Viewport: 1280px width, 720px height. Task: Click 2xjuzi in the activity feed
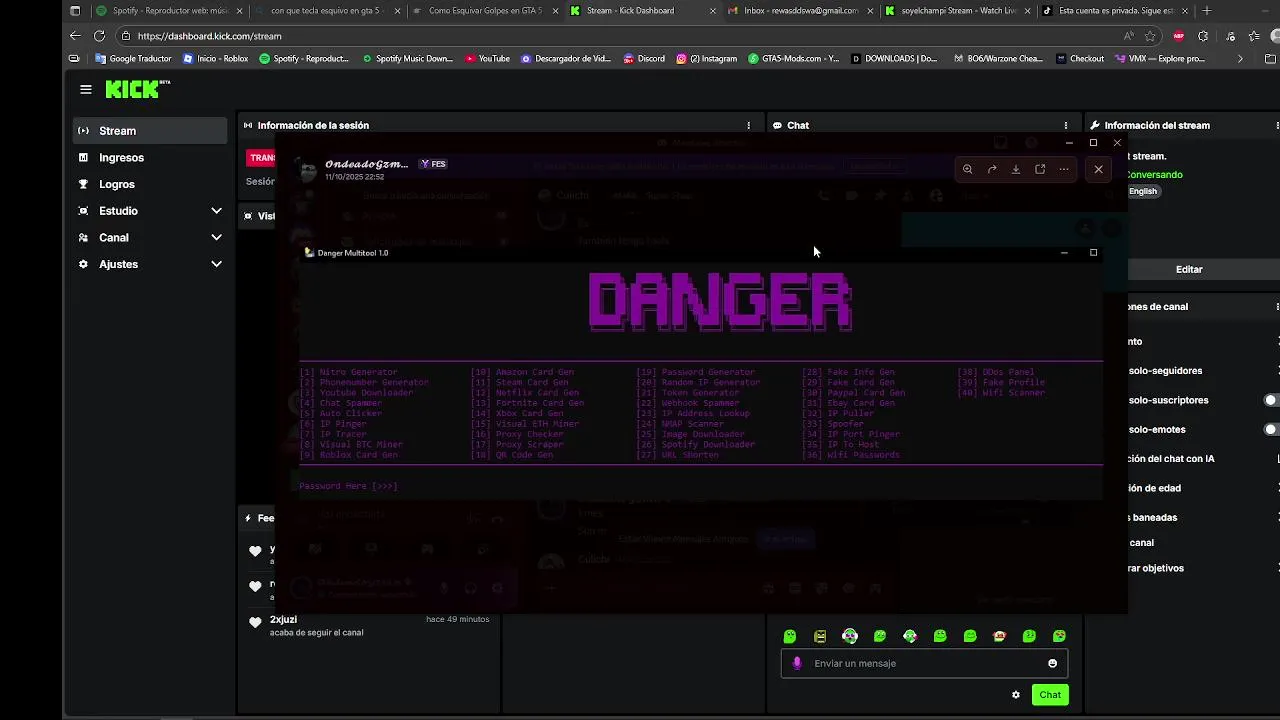[283, 620]
